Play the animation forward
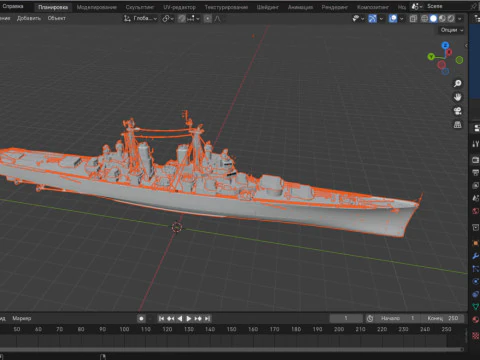Image resolution: width=480 pixels, height=360 pixels. pos(189,319)
